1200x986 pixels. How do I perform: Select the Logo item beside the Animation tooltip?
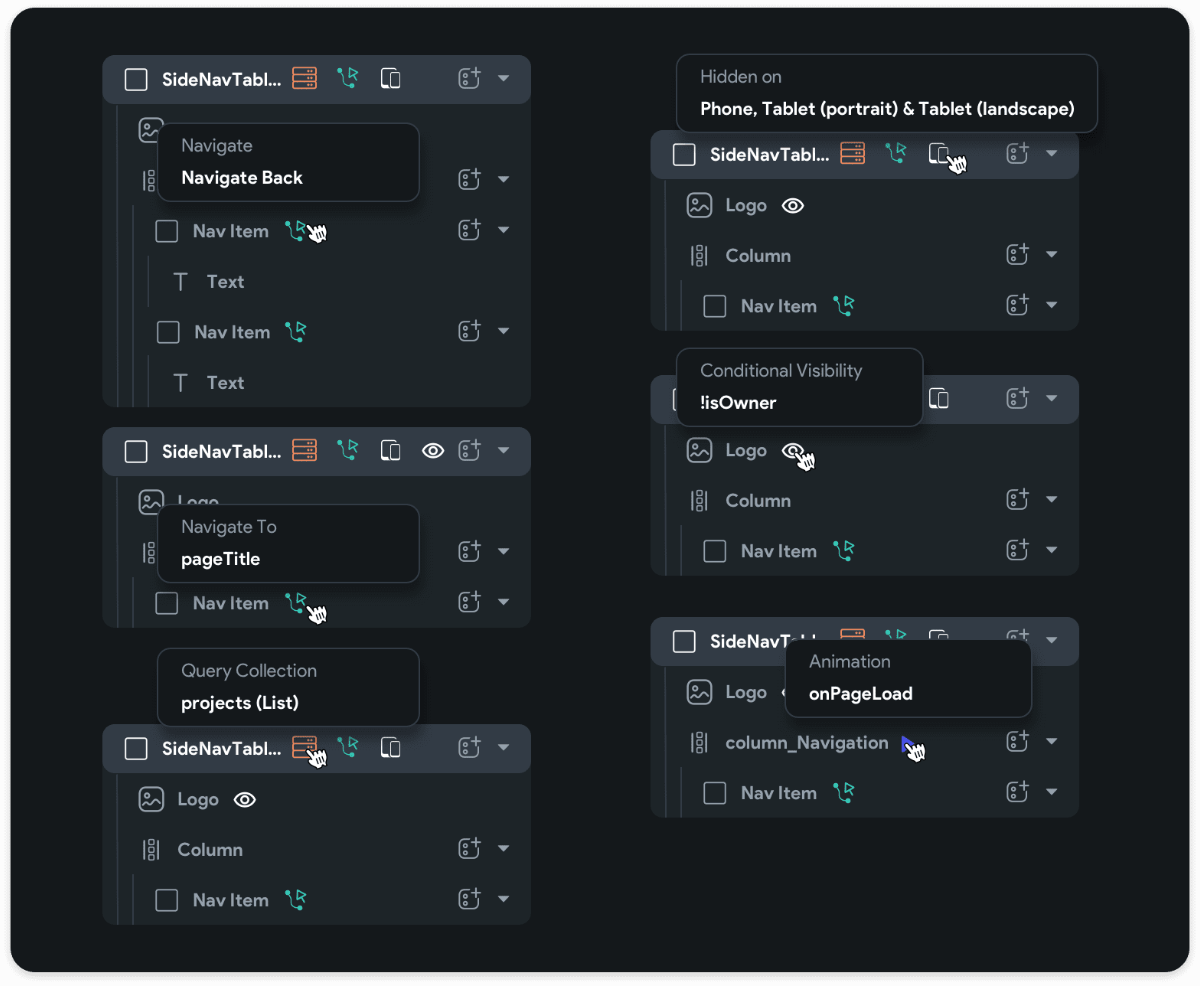click(x=745, y=692)
